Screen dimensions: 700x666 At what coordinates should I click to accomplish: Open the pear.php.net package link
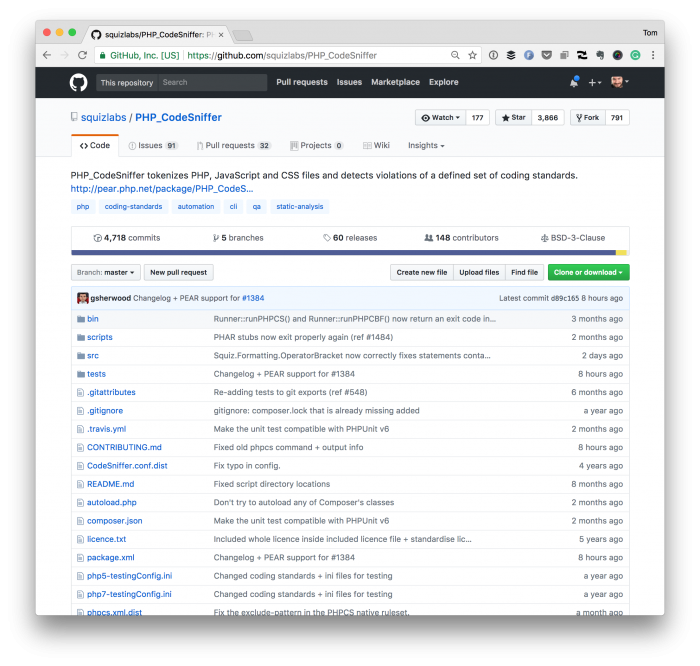tap(162, 189)
